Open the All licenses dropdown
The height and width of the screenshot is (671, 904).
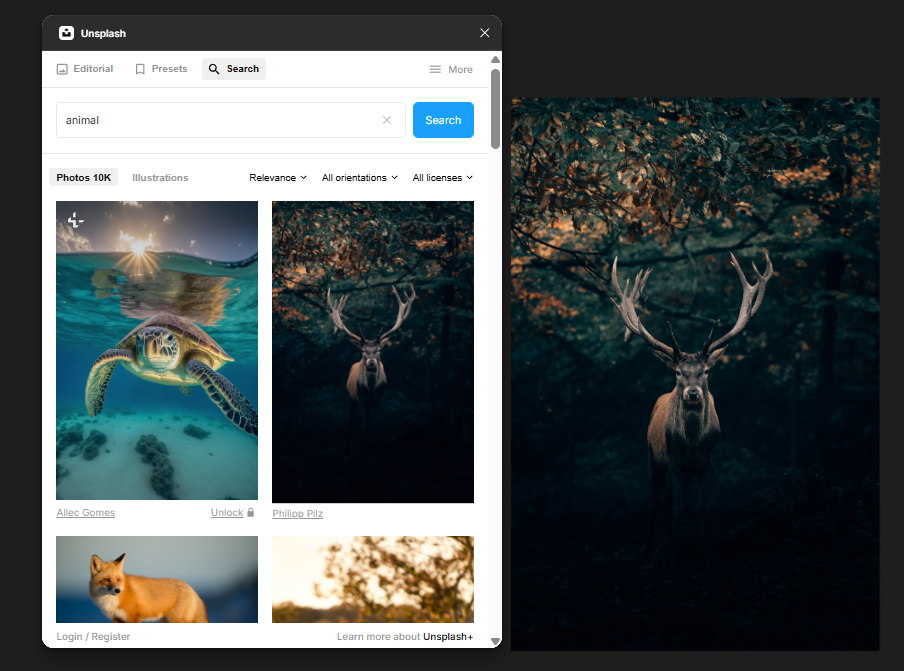pos(442,178)
